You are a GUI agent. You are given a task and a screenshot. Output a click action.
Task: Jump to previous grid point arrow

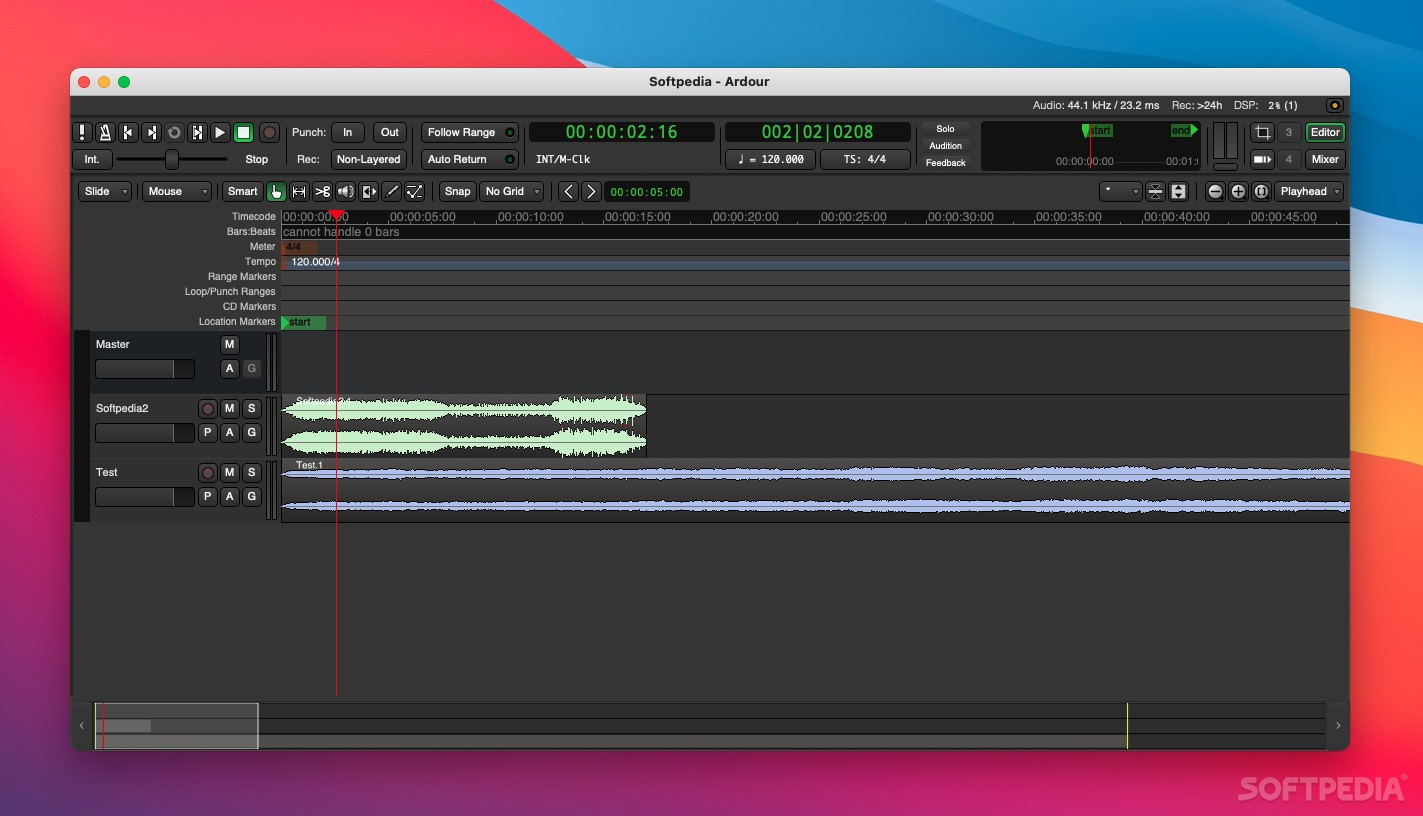click(x=568, y=191)
